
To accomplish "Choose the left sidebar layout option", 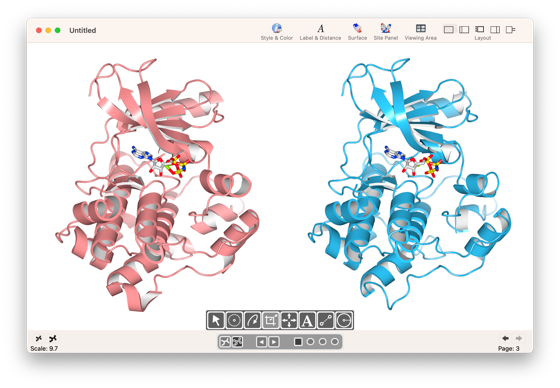I will pyautogui.click(x=464, y=29).
